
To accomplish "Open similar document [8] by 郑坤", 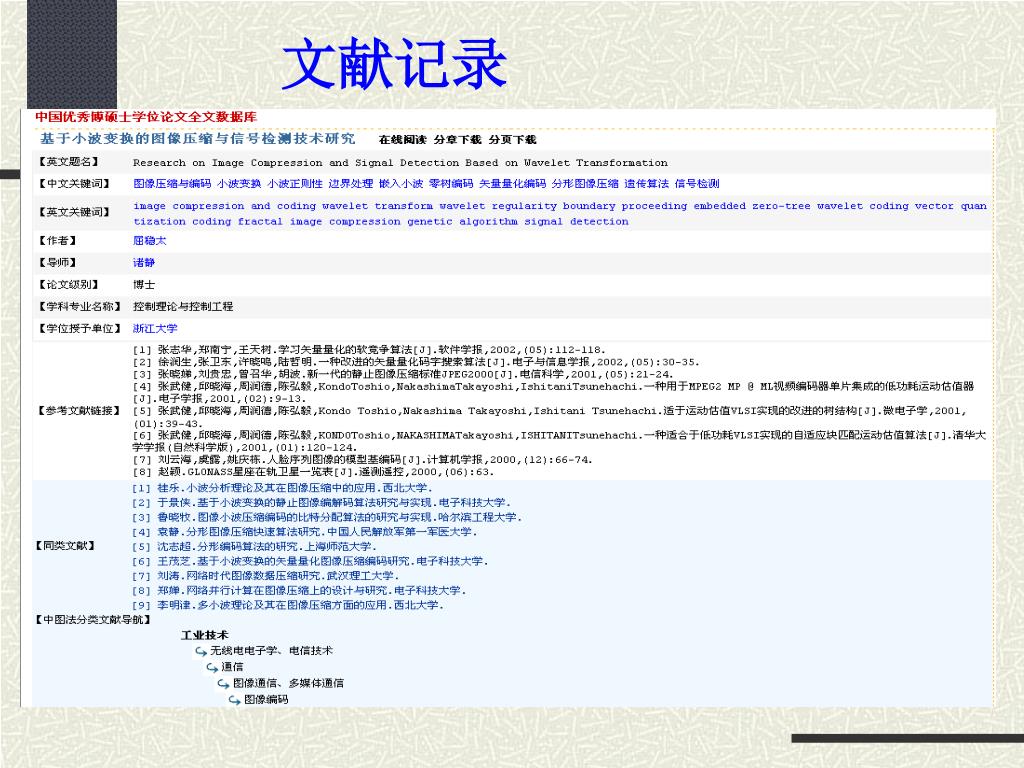I will coord(299,591).
